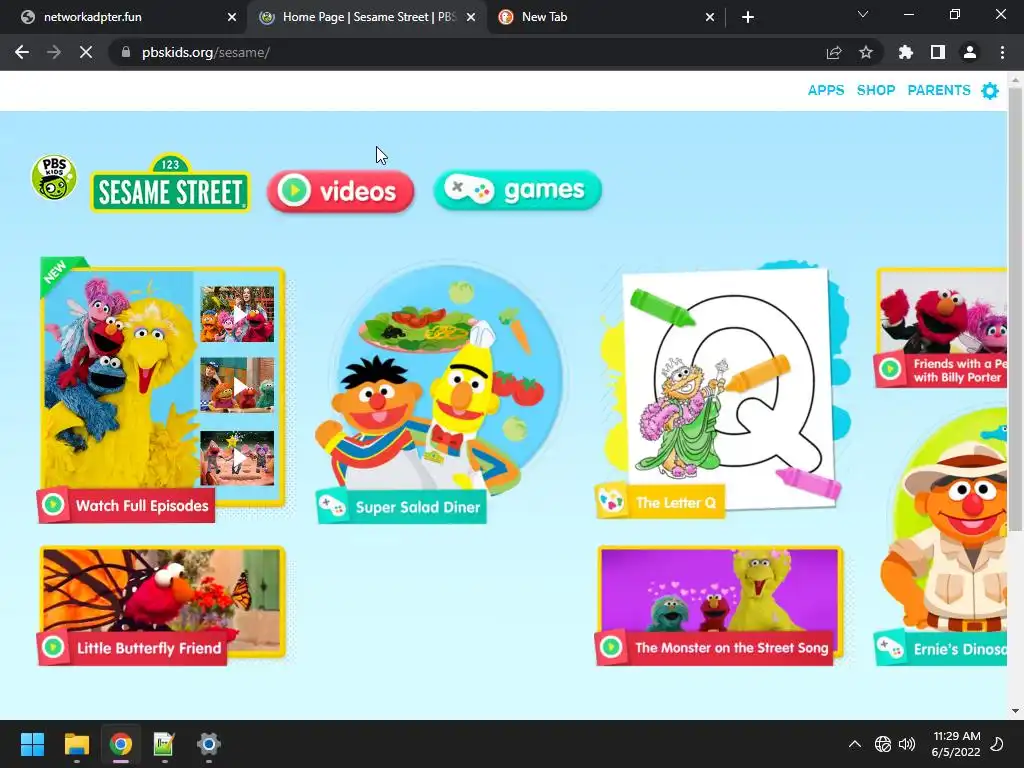This screenshot has height=768, width=1024.
Task: Open the Sesame Street logo link
Action: pos(170,184)
